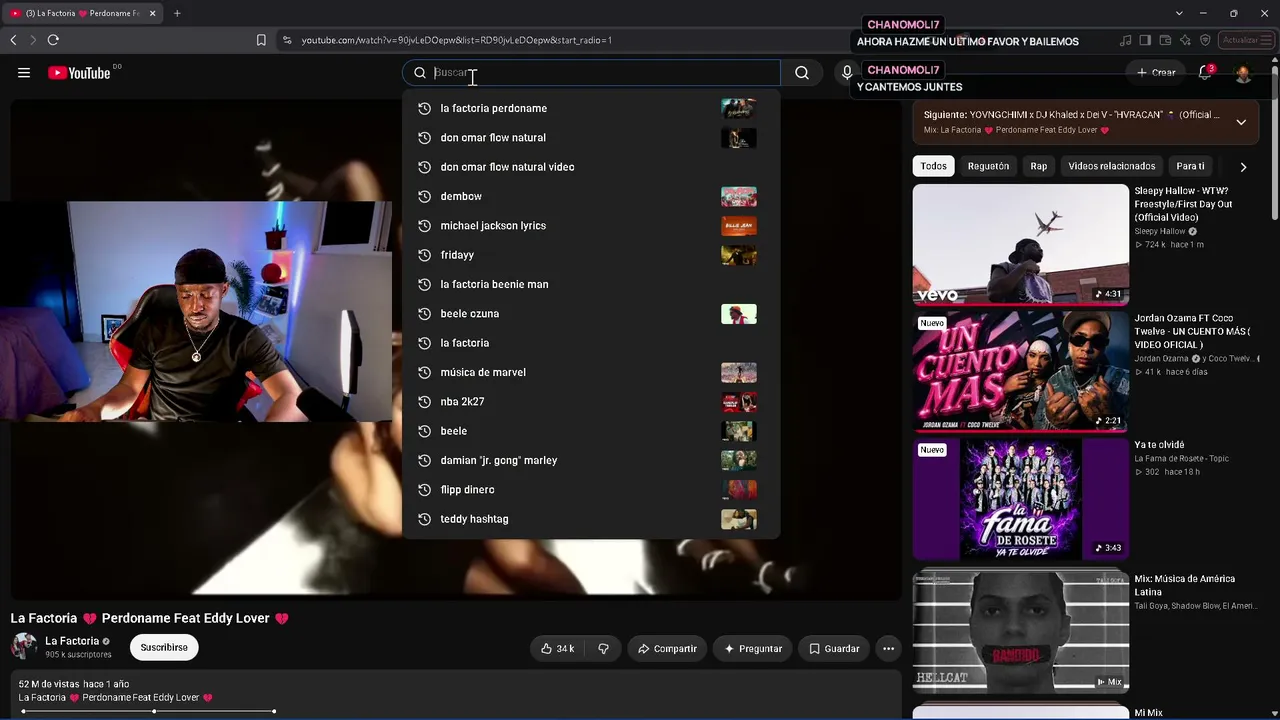Click the Crear button
1280x720 pixels.
[1156, 73]
